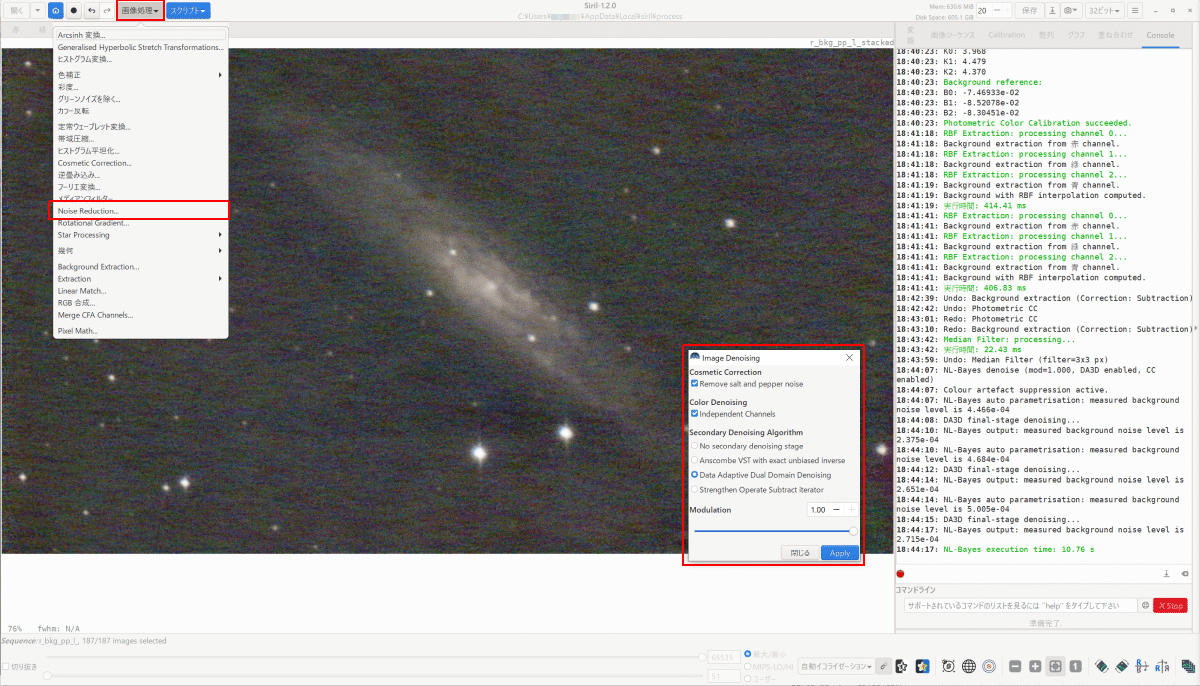This screenshot has width=1200, height=686.
Task: Switch to the Calibration tab
Action: (x=1007, y=35)
